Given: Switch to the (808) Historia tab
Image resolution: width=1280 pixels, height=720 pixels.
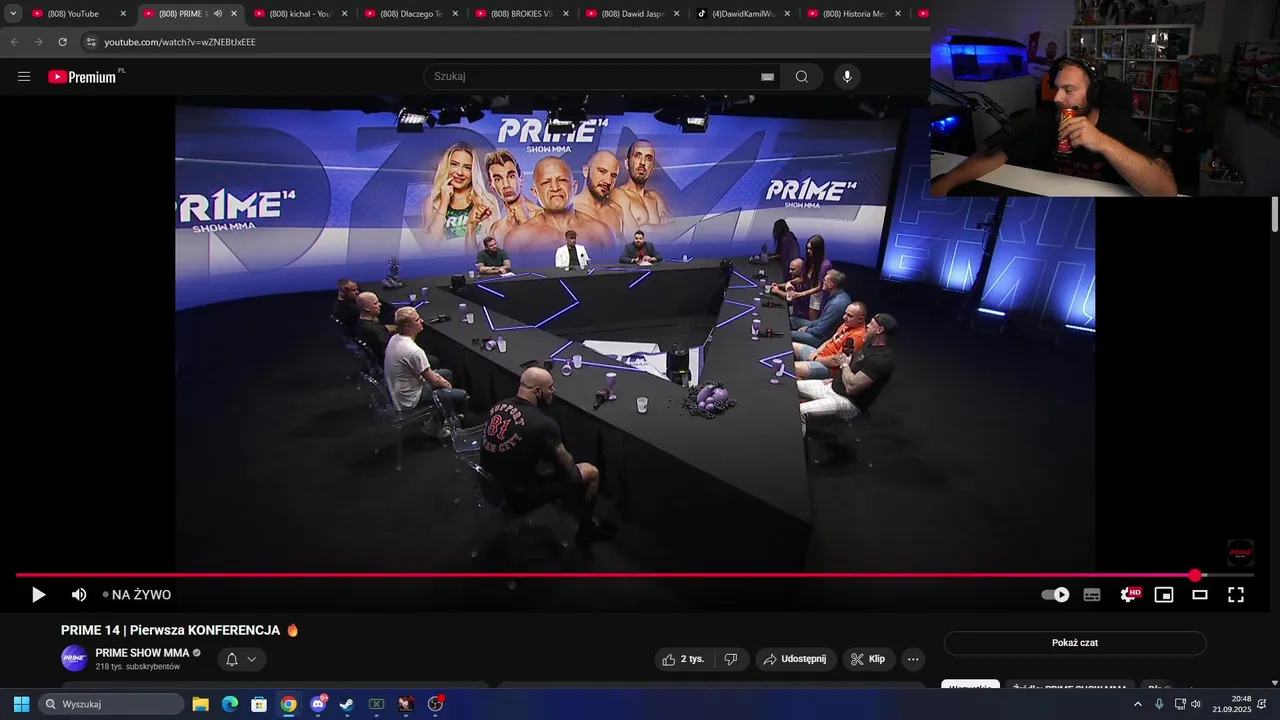Looking at the screenshot, I should tap(854, 14).
